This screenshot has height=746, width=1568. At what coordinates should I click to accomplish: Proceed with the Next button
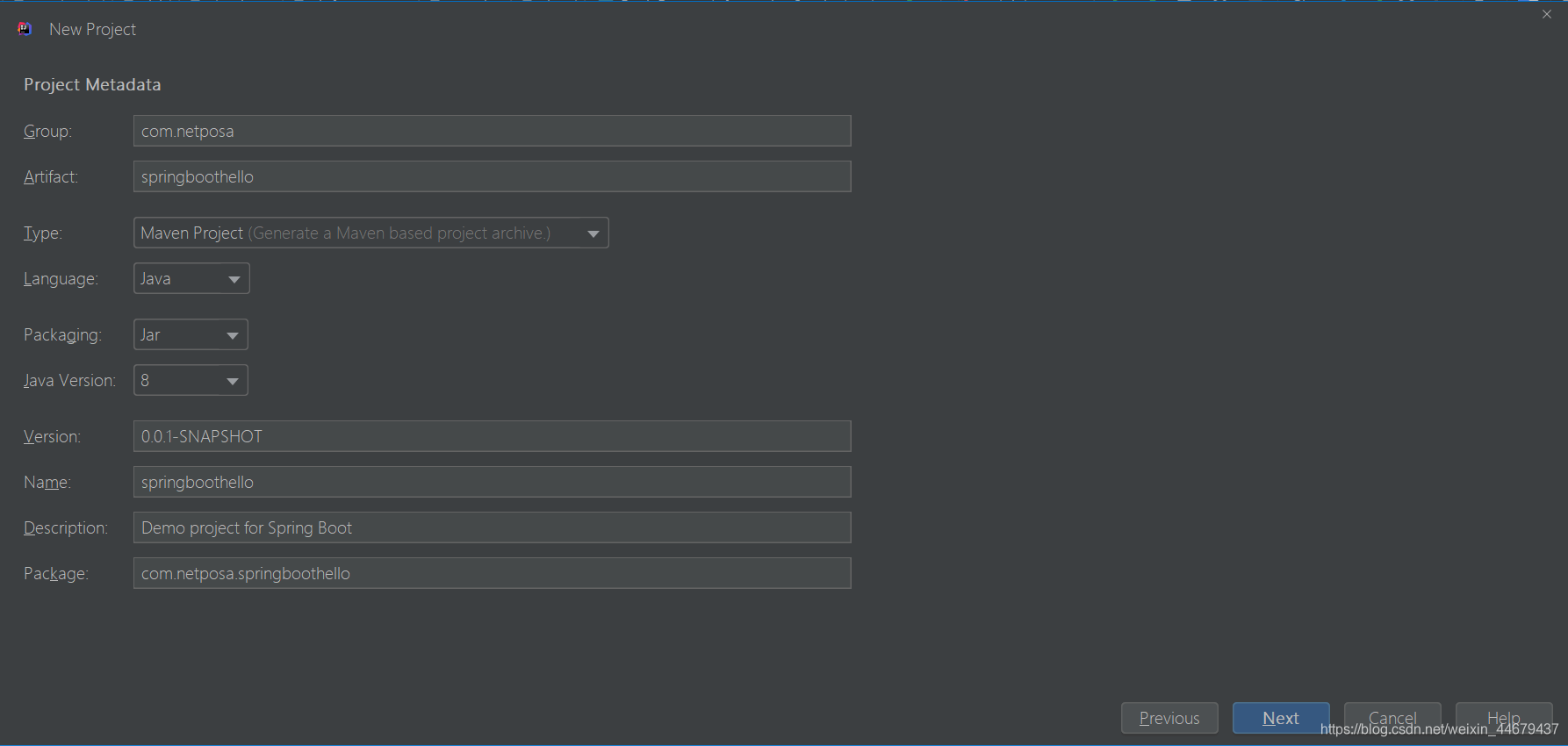point(1281,718)
